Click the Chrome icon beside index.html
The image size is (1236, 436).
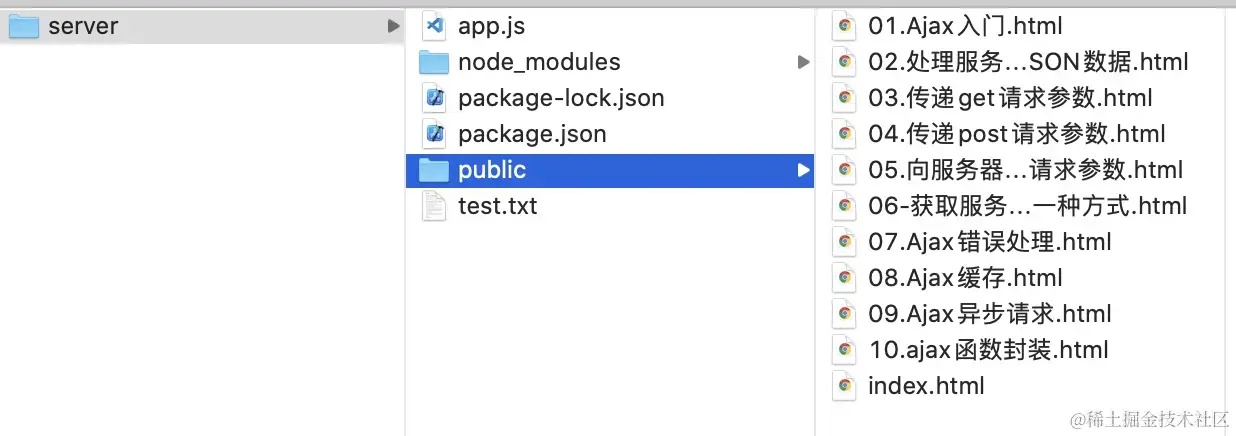pyautogui.click(x=845, y=386)
